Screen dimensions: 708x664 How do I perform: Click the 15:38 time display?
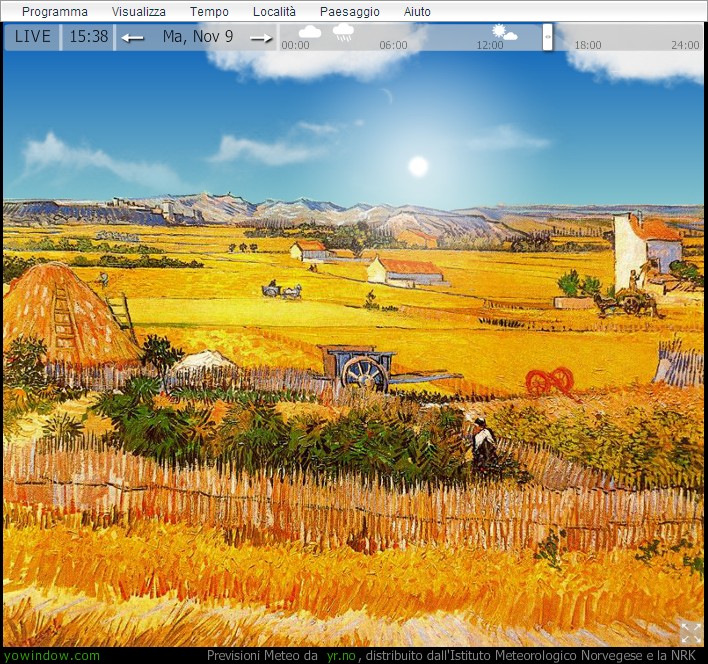click(x=88, y=36)
